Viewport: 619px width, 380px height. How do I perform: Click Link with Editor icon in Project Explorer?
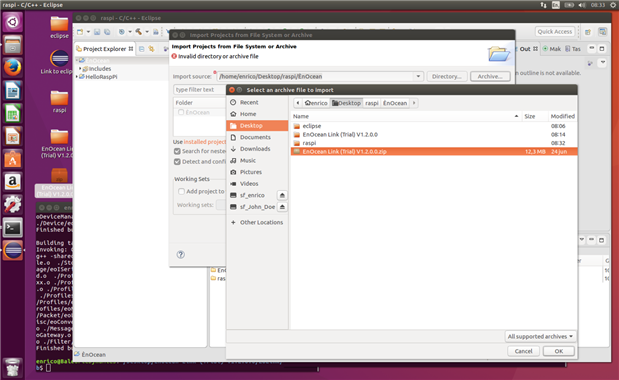(x=152, y=49)
